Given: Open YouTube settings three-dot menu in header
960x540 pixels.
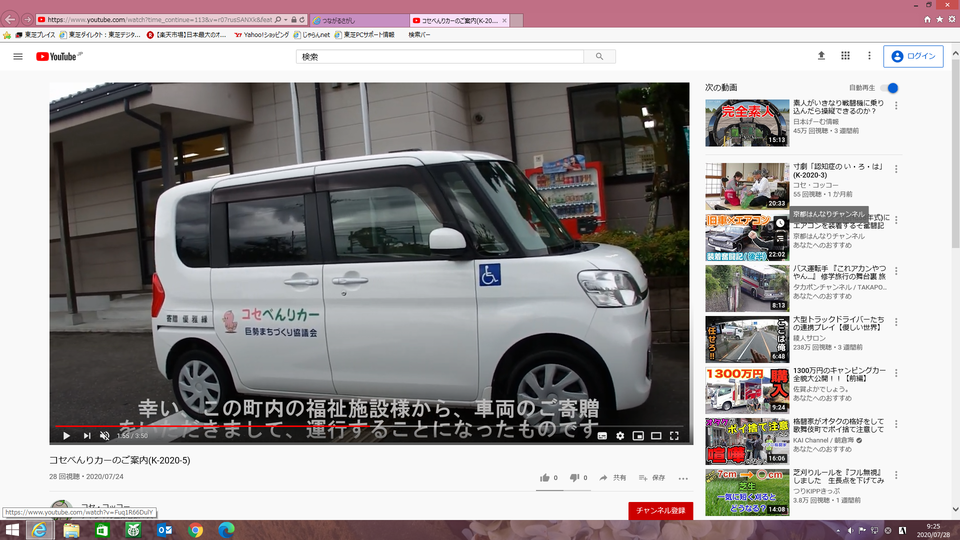Looking at the screenshot, I should click(869, 56).
